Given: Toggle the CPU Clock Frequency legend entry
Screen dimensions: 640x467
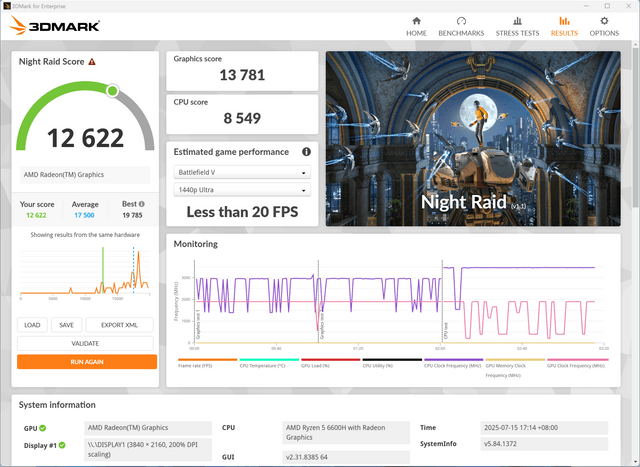Looking at the screenshot, I should 453,363.
